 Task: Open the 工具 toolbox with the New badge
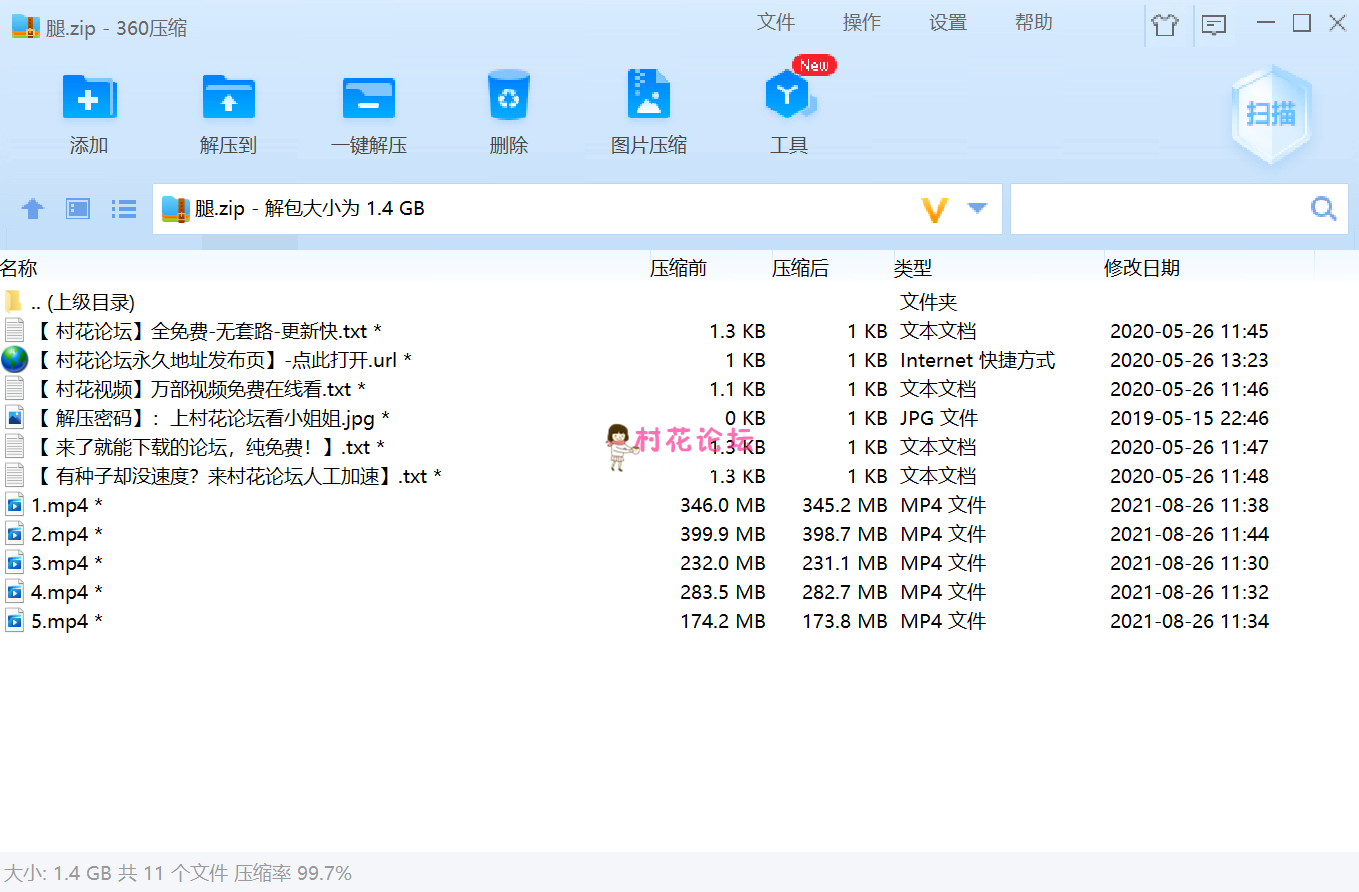pyautogui.click(x=790, y=96)
